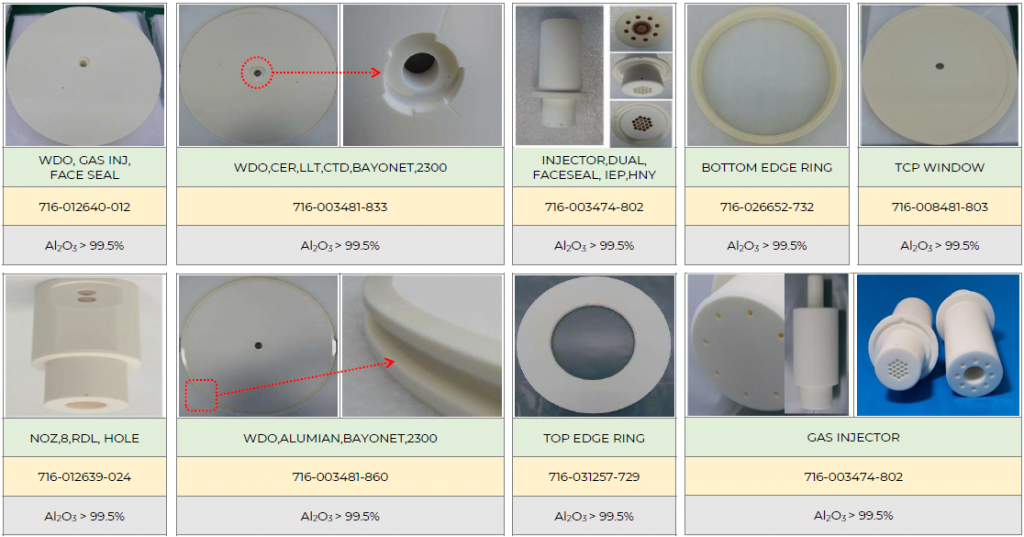Select part number 716-003481-833
1024x537 pixels.
[340, 207]
